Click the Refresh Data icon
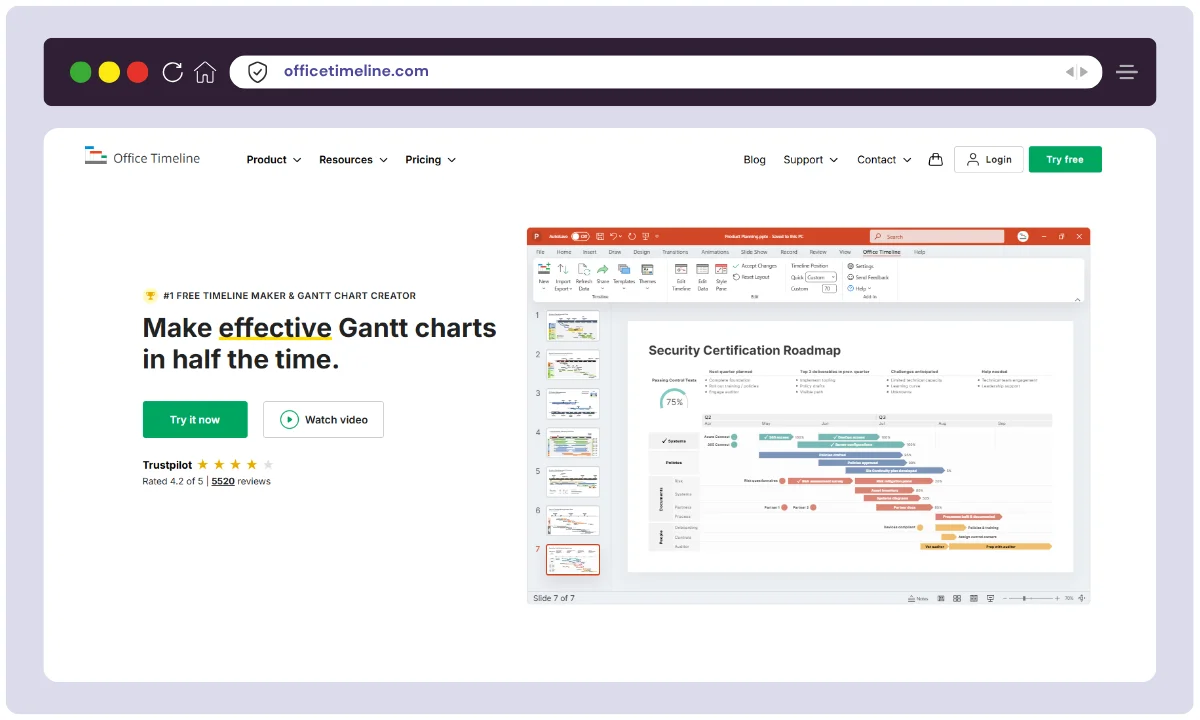 (583, 270)
